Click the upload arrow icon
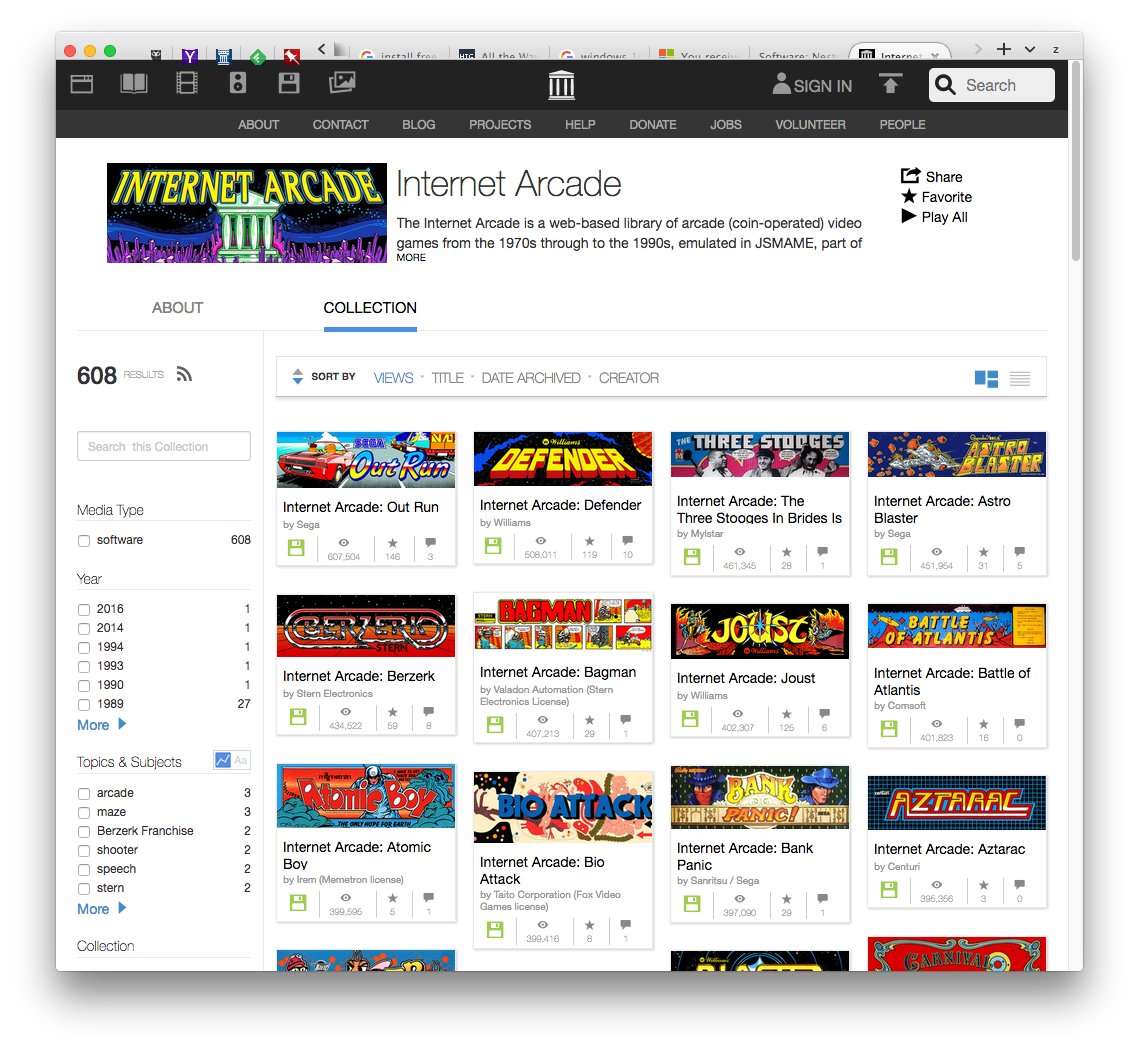 891,84
